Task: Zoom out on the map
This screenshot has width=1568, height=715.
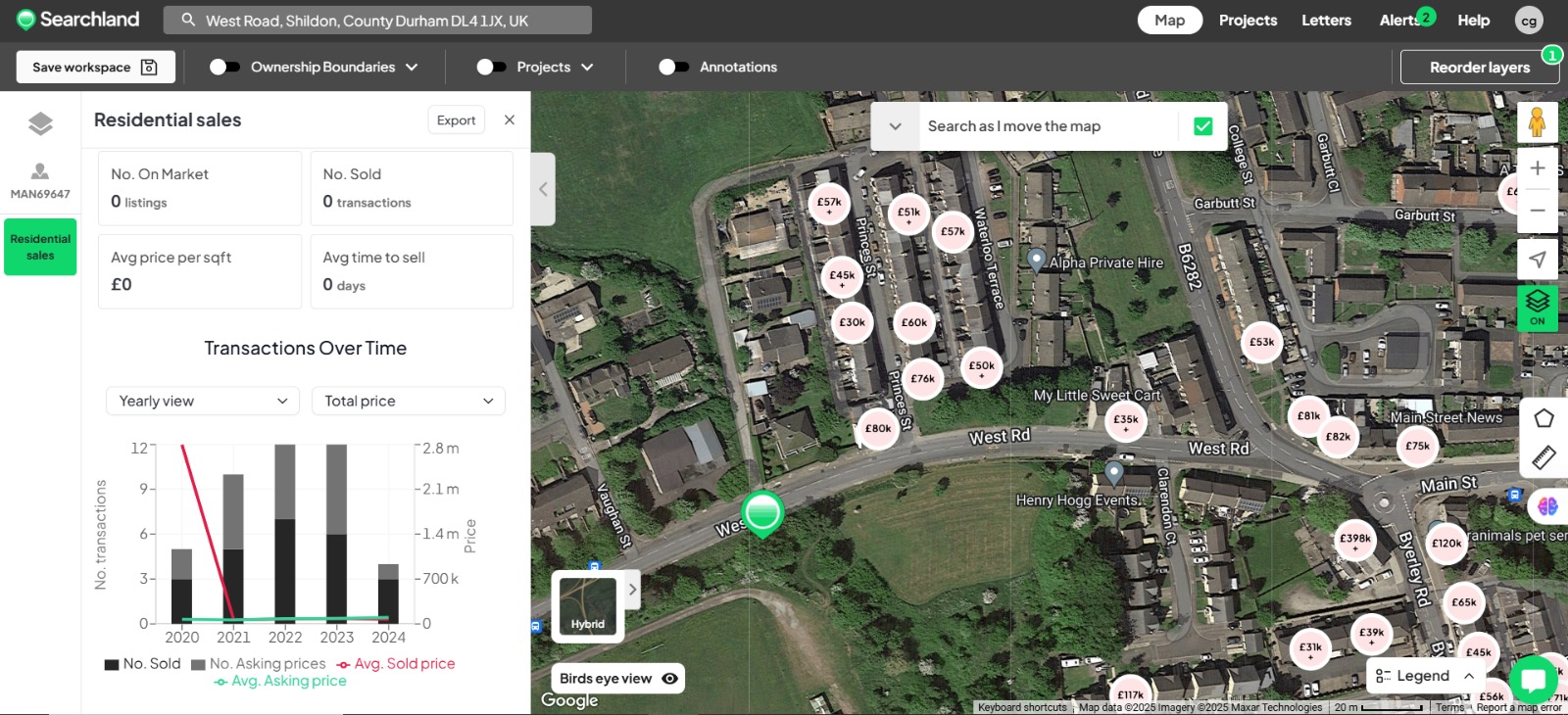Action: (x=1538, y=211)
